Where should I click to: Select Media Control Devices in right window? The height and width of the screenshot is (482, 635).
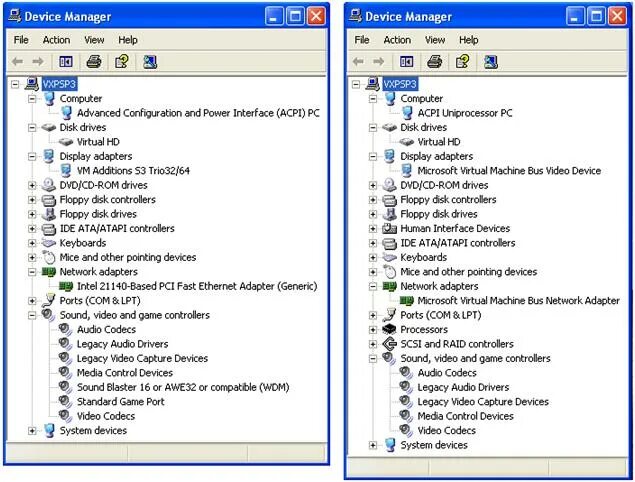coord(465,416)
